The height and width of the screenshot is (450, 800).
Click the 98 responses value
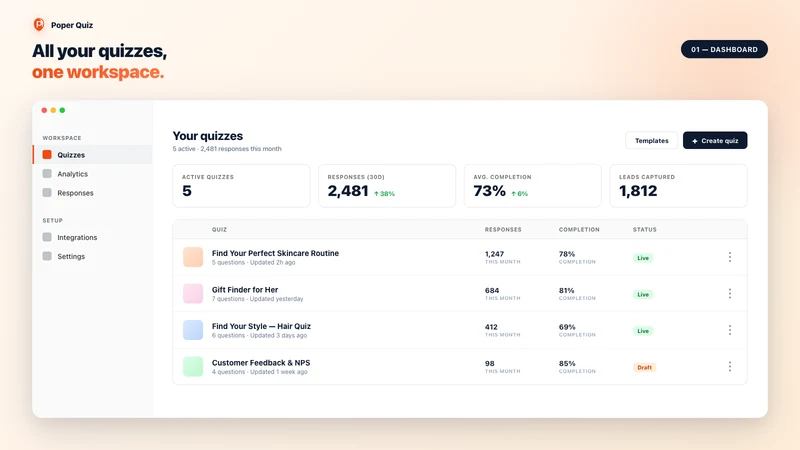(x=489, y=363)
